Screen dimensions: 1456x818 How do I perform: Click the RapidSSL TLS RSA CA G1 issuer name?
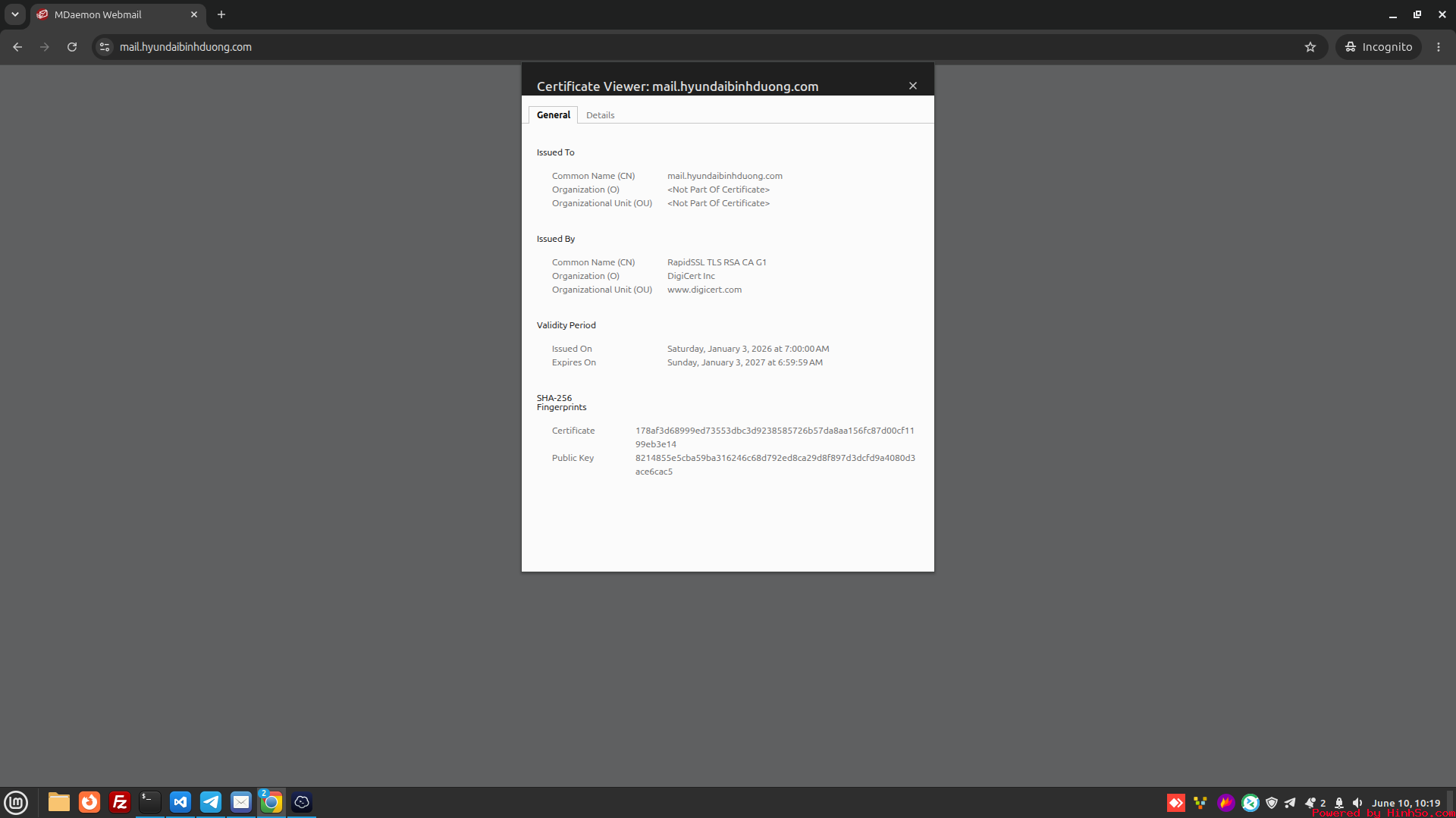click(717, 262)
